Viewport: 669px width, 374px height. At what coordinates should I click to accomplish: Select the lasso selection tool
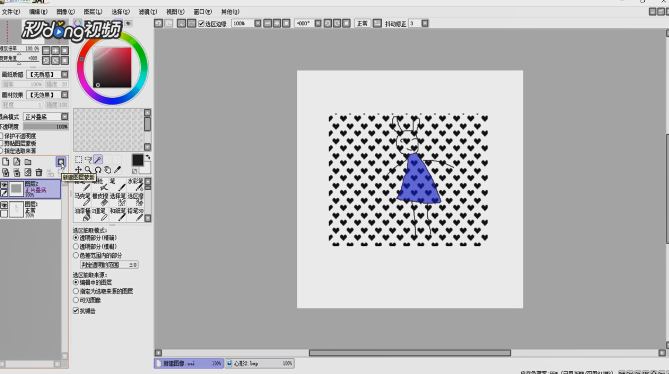tap(88, 159)
